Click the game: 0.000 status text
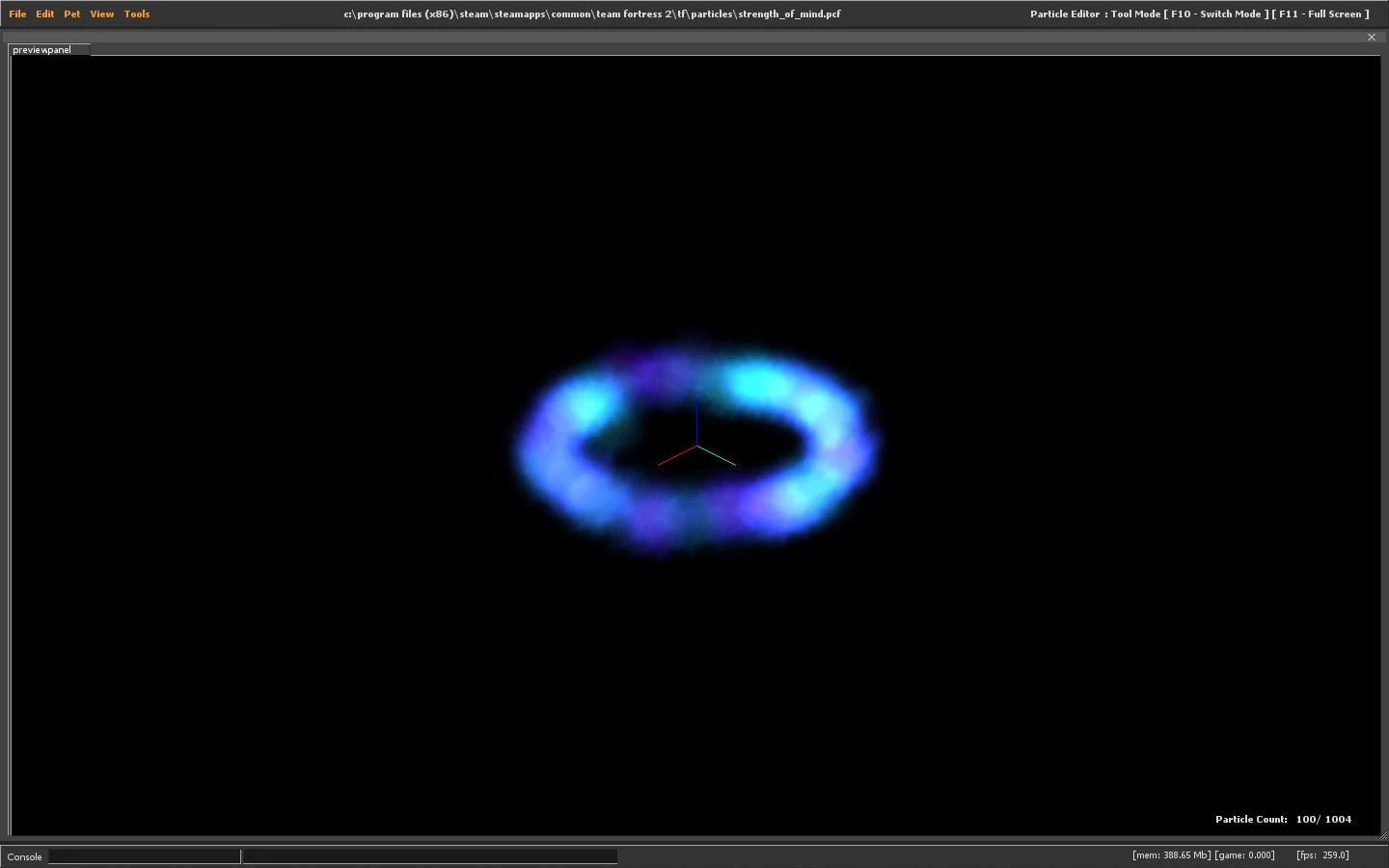Image resolution: width=1389 pixels, height=868 pixels. point(1244,855)
